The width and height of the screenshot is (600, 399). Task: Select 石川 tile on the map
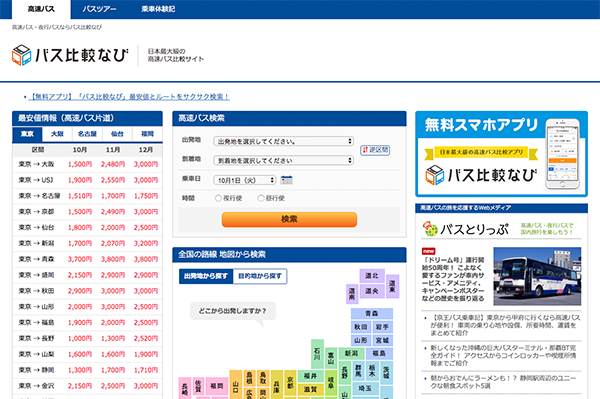(317, 354)
